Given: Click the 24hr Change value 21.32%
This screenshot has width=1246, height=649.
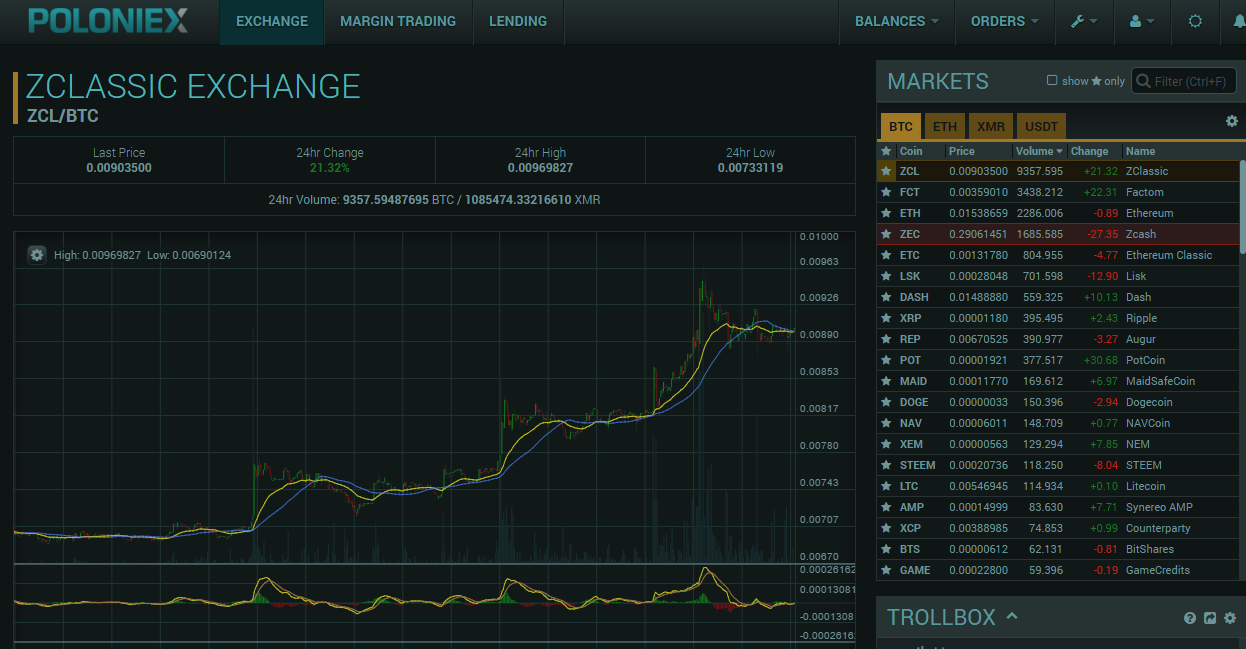Looking at the screenshot, I should (330, 168).
